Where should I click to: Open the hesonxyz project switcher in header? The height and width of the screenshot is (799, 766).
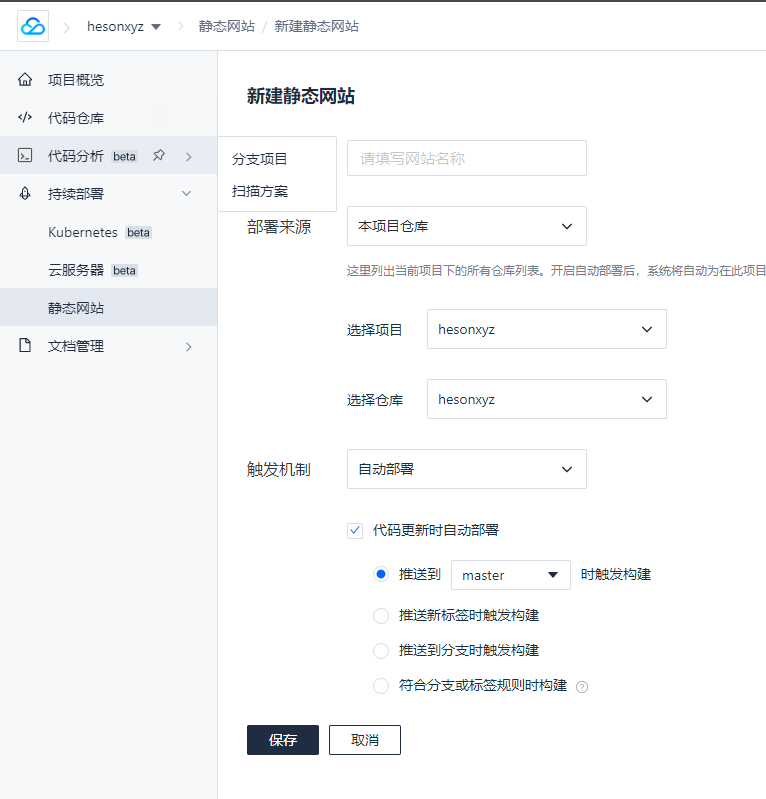(124, 26)
